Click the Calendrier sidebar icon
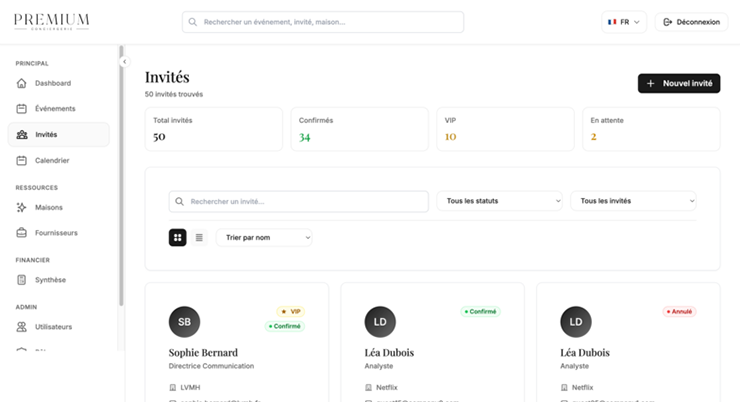 click(22, 160)
